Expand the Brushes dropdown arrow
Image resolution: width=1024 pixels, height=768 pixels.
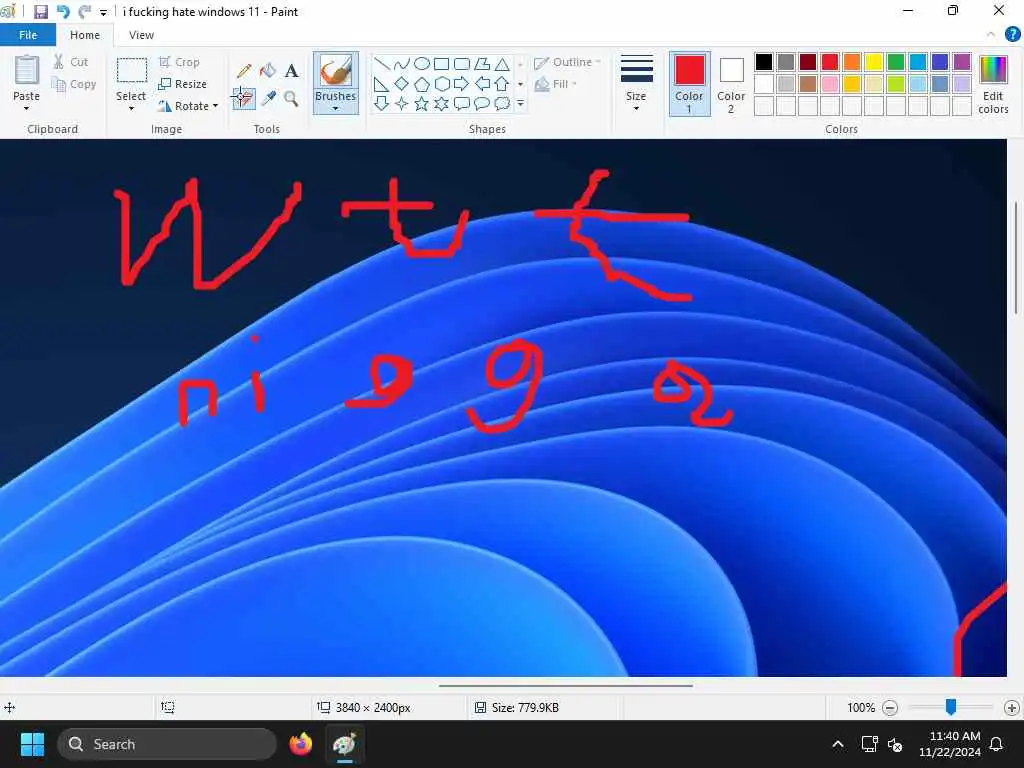coord(336,108)
